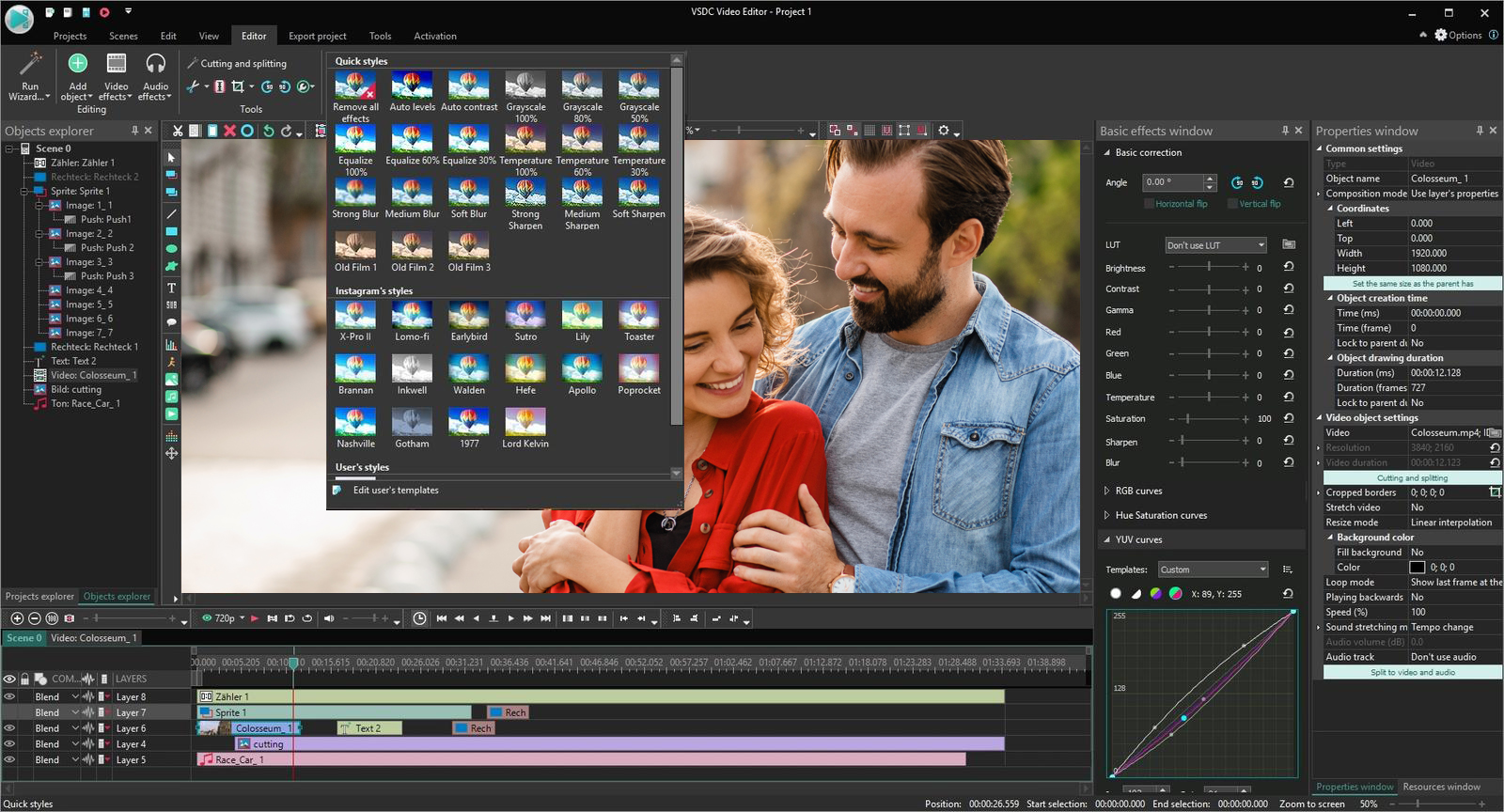Open the Video effects menu
This screenshot has height=812, width=1504.
[x=117, y=76]
